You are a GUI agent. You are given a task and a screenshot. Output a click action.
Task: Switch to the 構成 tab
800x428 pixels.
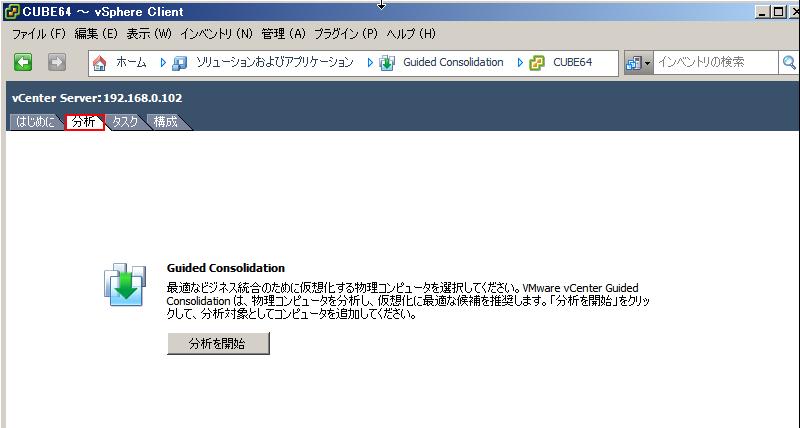pyautogui.click(x=166, y=122)
